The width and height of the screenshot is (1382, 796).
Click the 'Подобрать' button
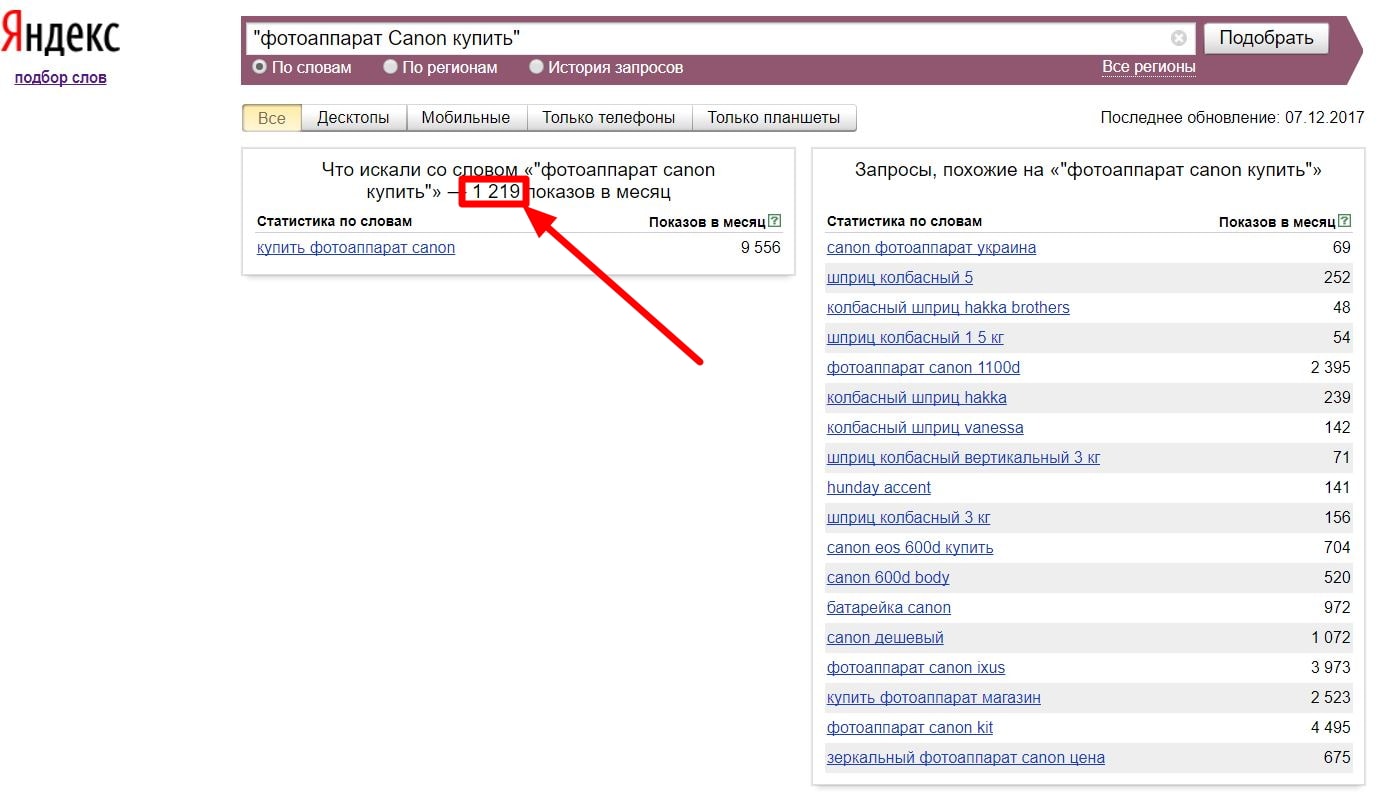coord(1266,38)
